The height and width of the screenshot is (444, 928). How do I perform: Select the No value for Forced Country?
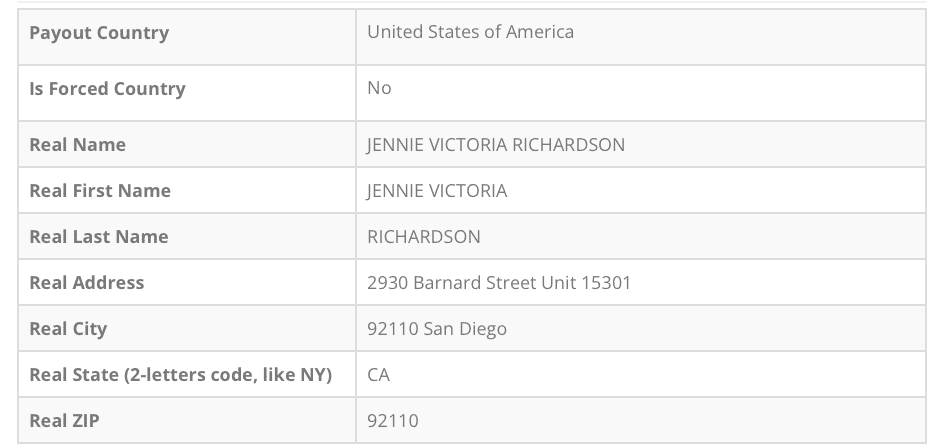[379, 88]
